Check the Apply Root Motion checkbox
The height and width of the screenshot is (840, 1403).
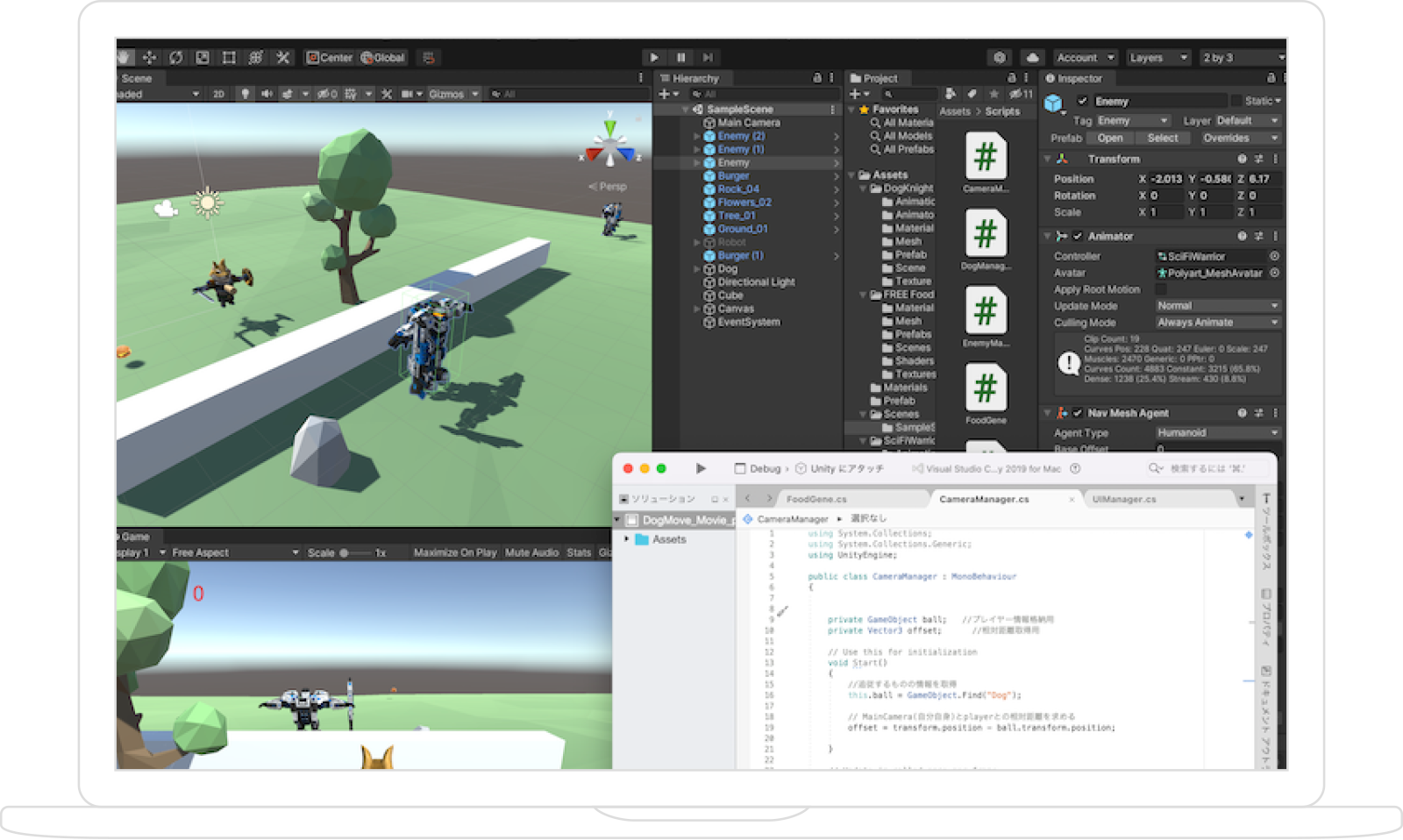1161,289
